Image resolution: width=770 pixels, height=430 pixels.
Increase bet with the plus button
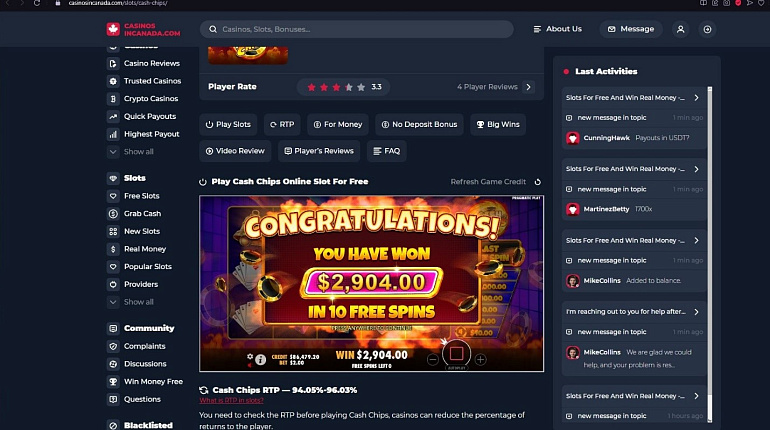481,360
